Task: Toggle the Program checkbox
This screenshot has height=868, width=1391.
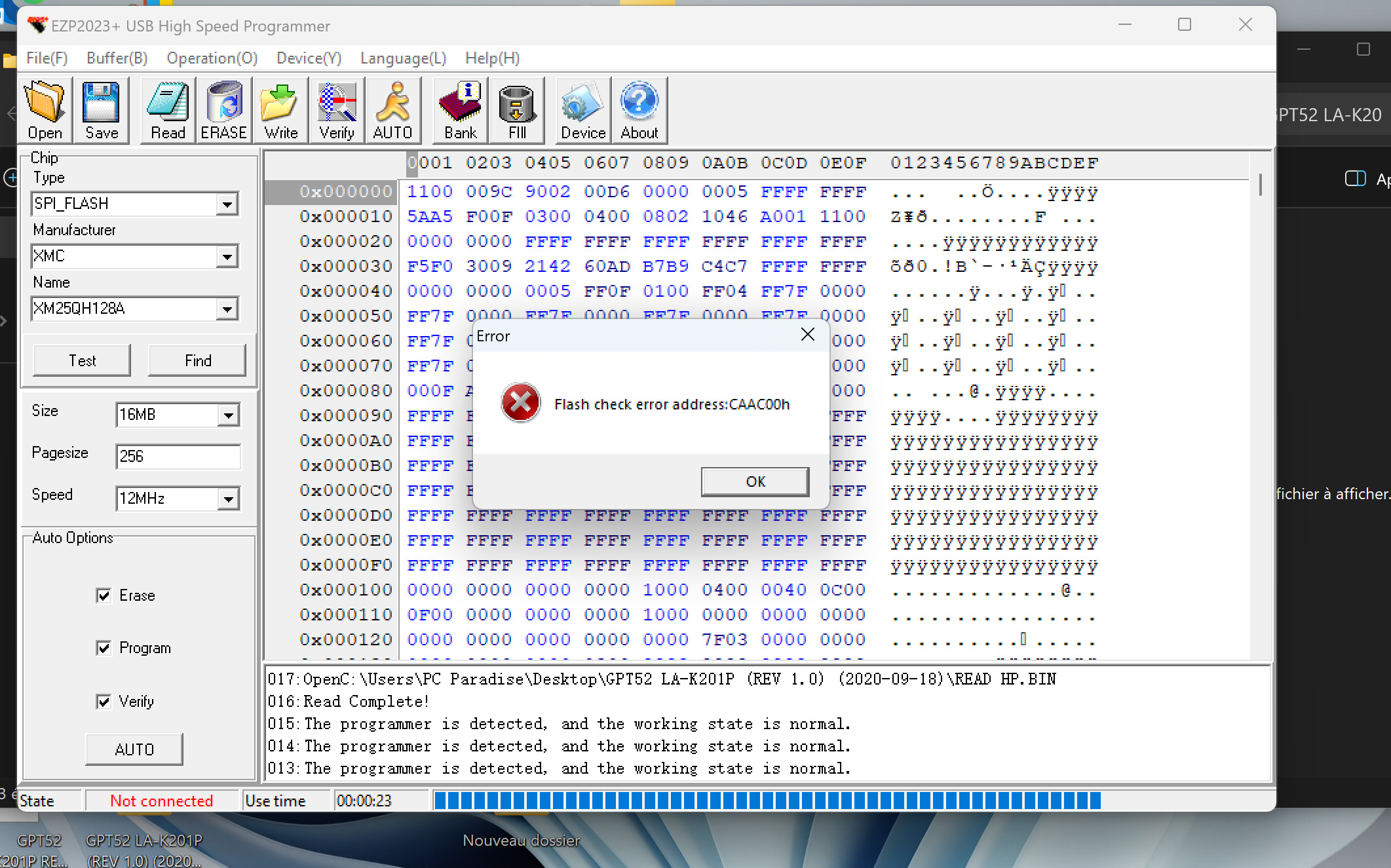Action: [104, 648]
